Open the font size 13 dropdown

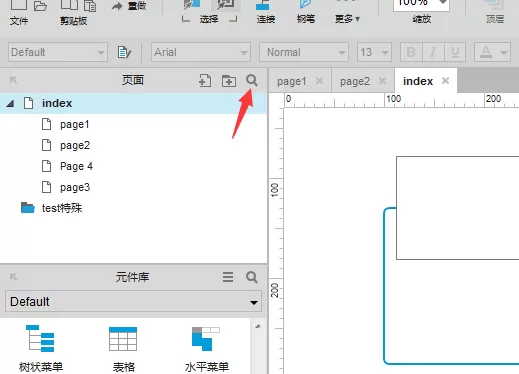374,52
